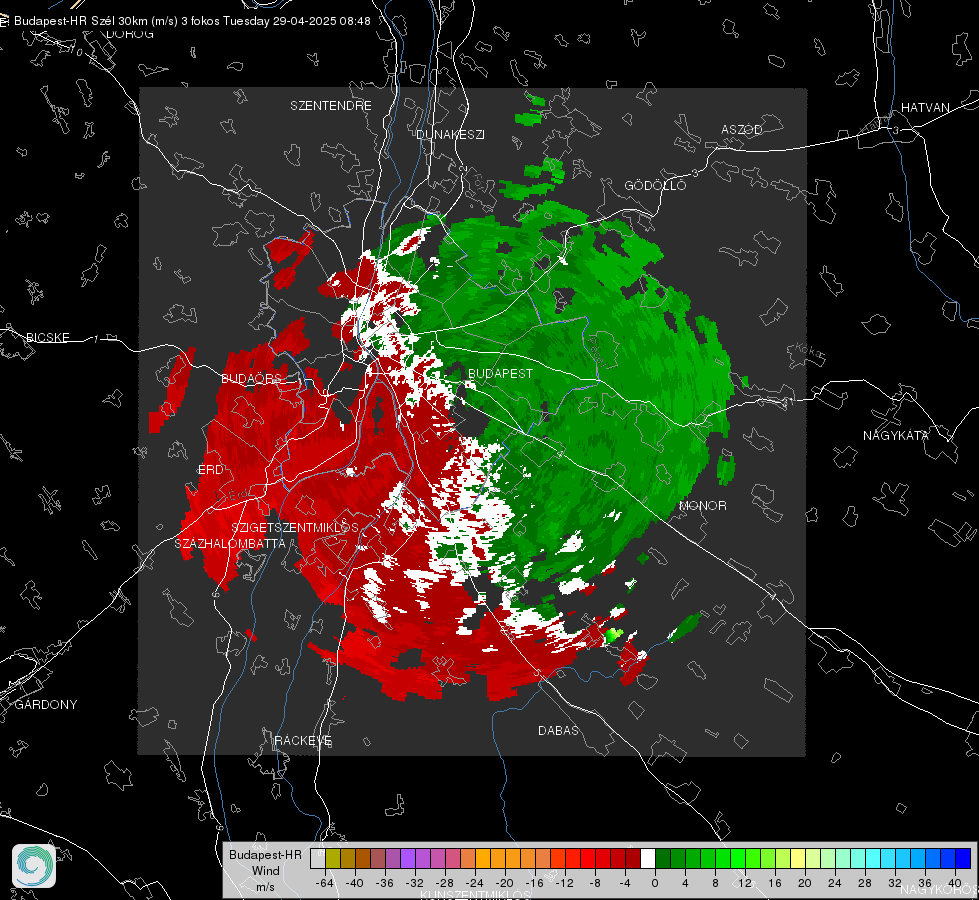
Task: Click the legend value 16
Action: 774,883
